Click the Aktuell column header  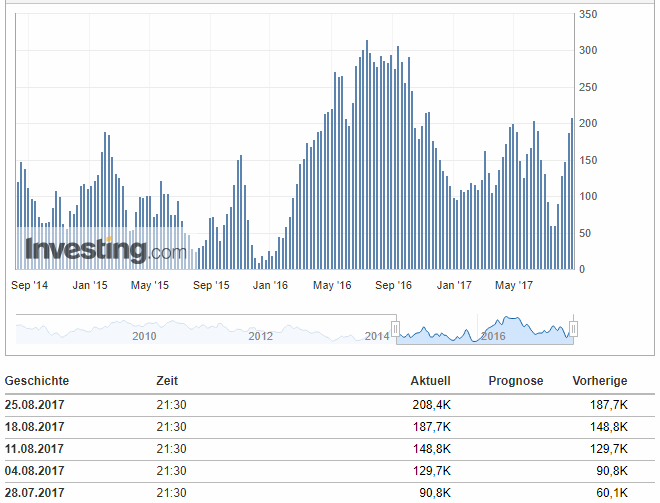[x=430, y=381]
